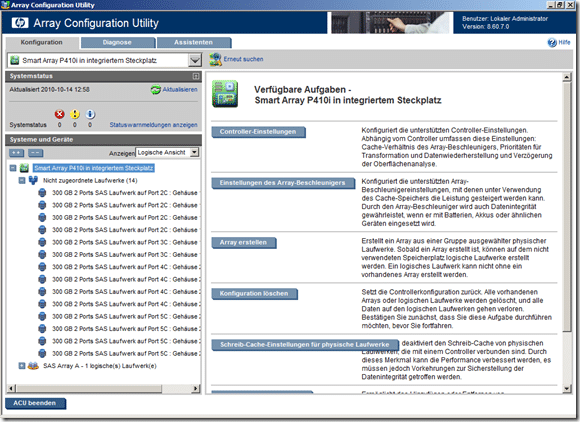Click the ACU beenden button
The height and width of the screenshot is (422, 580).
click(35, 403)
